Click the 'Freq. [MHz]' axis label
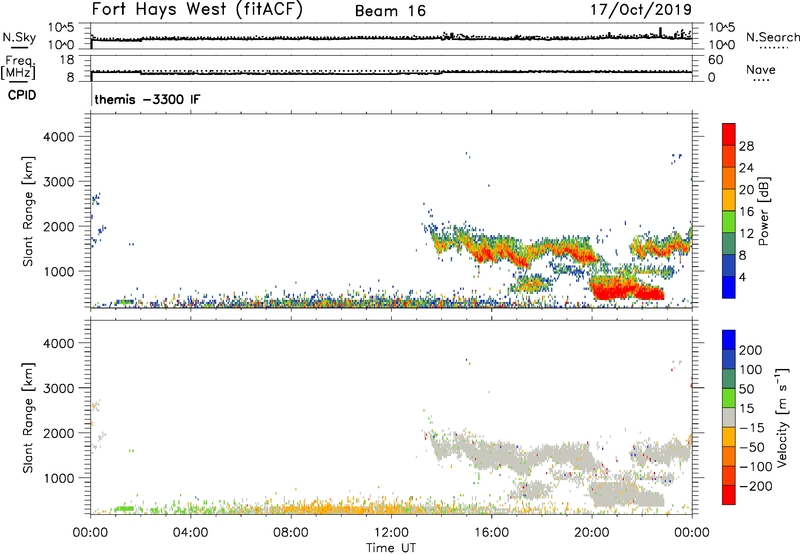The height and width of the screenshot is (554, 800). pyautogui.click(x=18, y=67)
